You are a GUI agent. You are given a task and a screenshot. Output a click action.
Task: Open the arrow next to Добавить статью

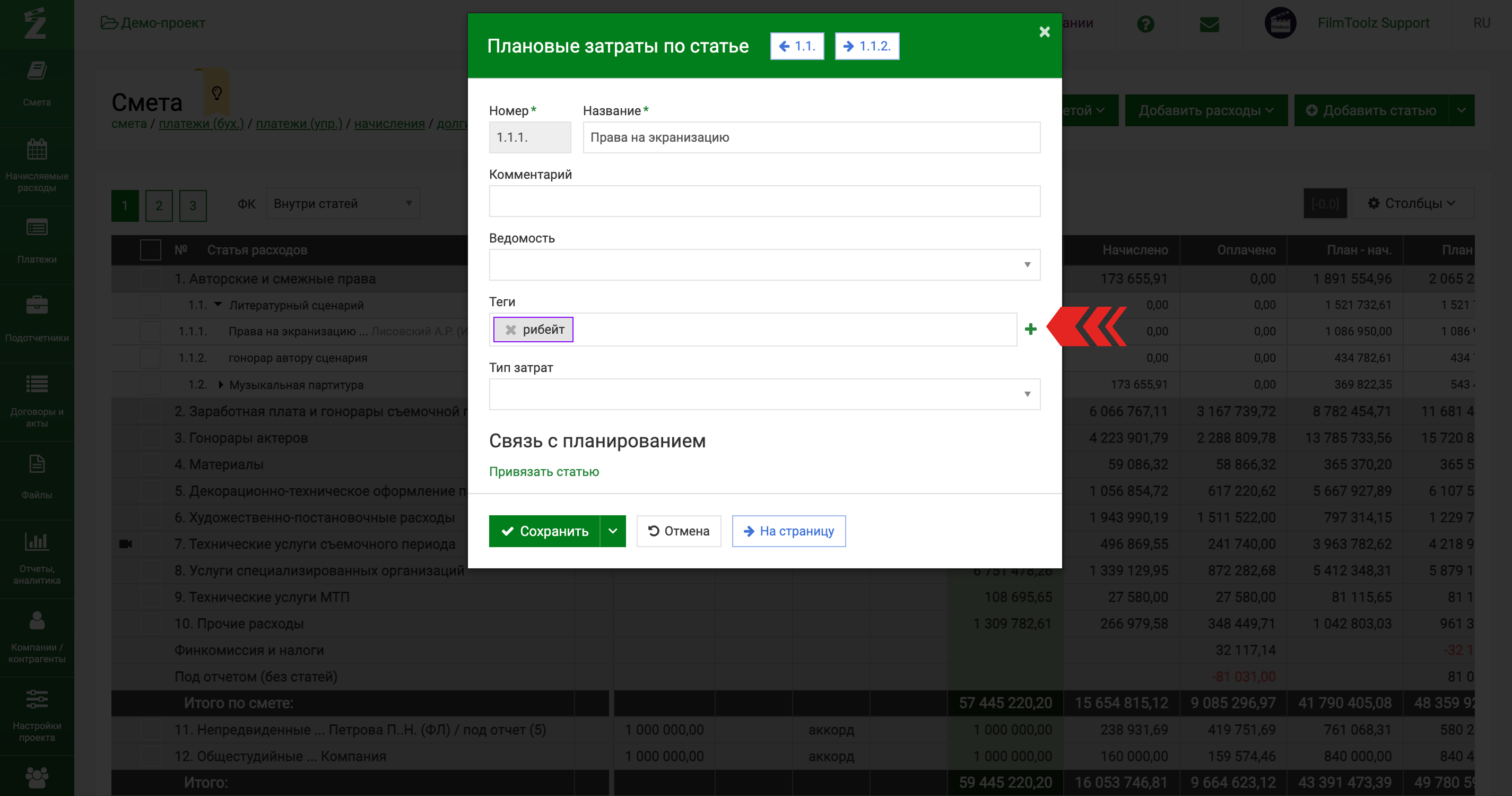coord(1462,110)
